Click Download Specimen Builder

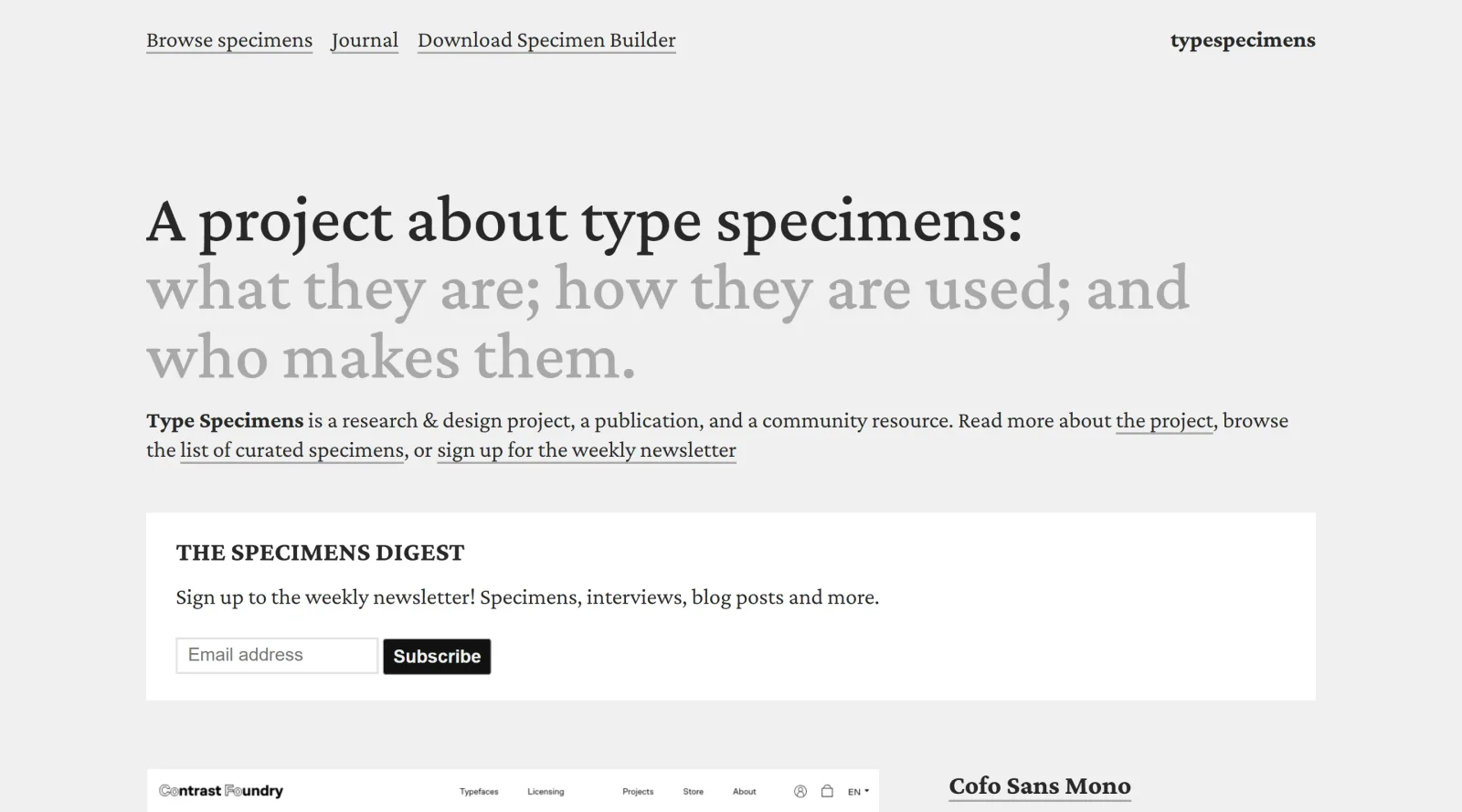(546, 40)
